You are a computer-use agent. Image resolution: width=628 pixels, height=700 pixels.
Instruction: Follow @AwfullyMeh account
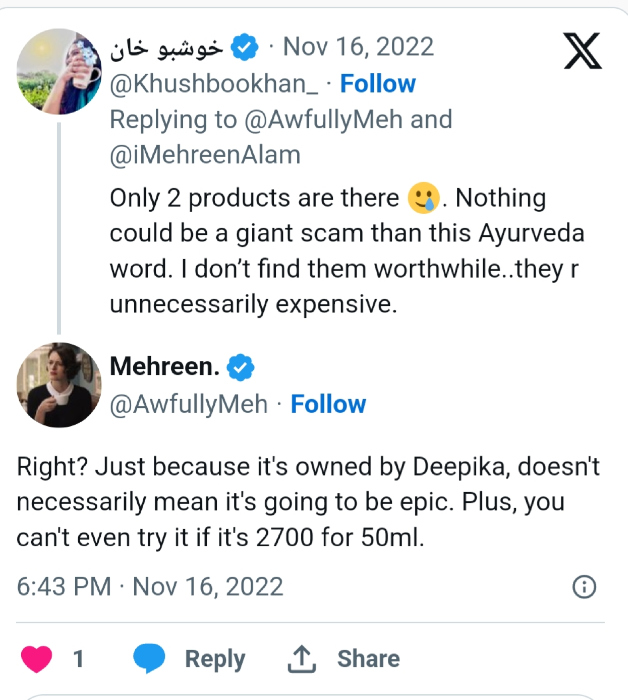[x=328, y=404]
